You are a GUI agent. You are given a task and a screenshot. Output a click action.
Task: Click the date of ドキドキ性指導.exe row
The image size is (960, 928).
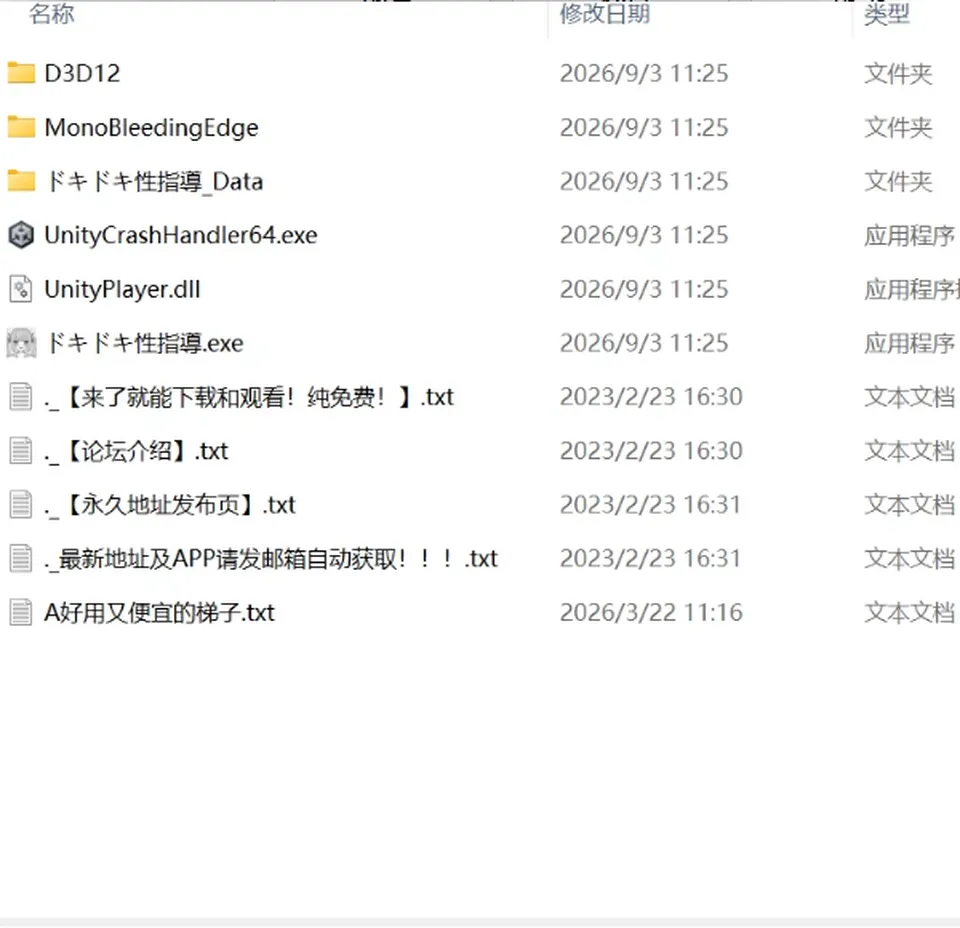point(644,343)
